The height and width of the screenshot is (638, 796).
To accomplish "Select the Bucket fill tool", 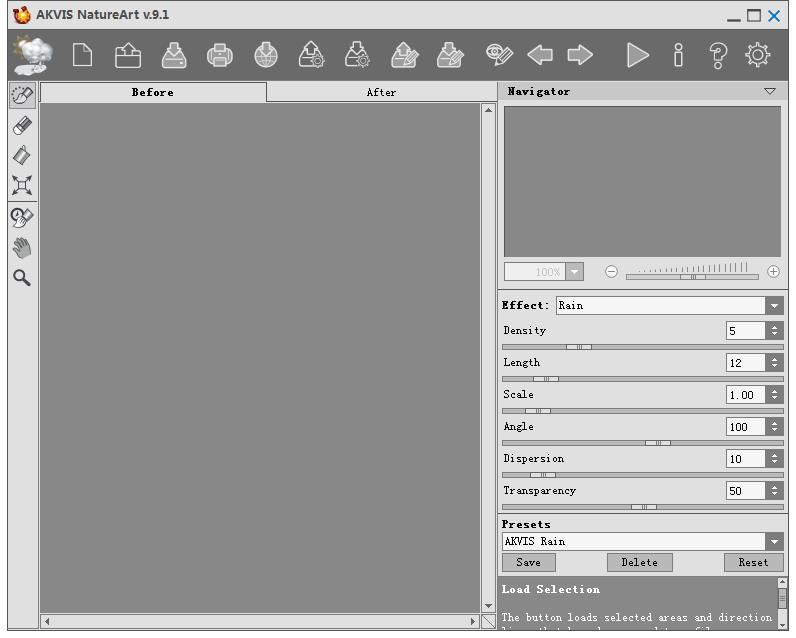I will click(22, 155).
